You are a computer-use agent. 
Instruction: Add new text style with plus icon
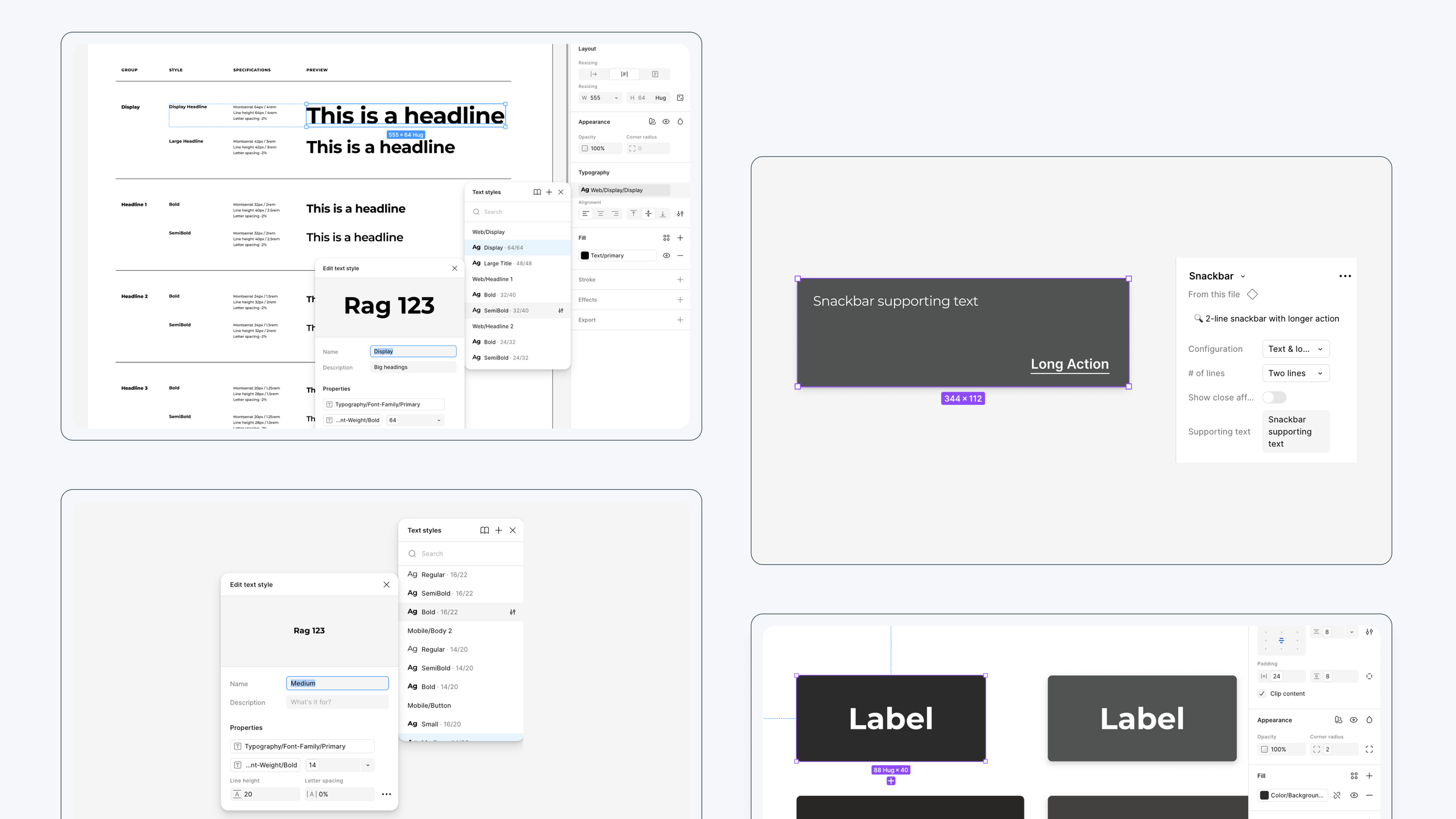[x=549, y=192]
